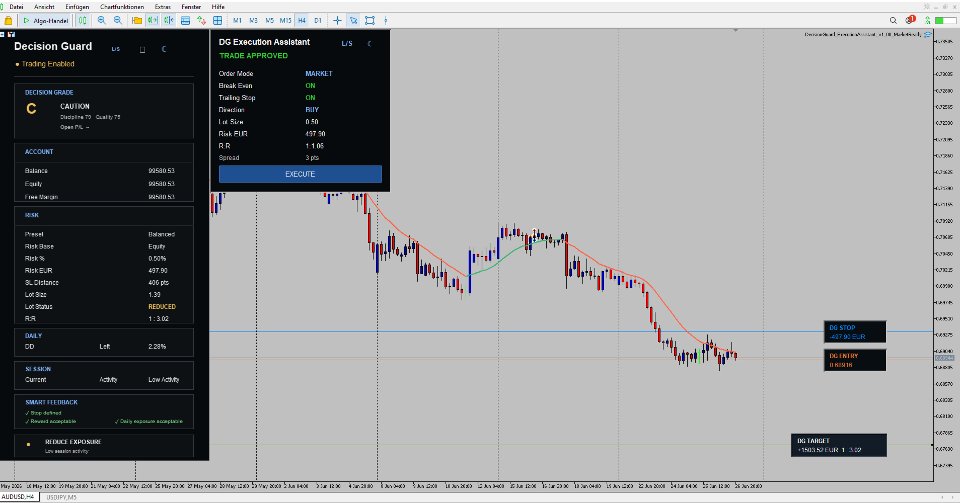Click the square icon in Decision Guard header
The width and height of the screenshot is (960, 503).
pyautogui.click(x=142, y=50)
